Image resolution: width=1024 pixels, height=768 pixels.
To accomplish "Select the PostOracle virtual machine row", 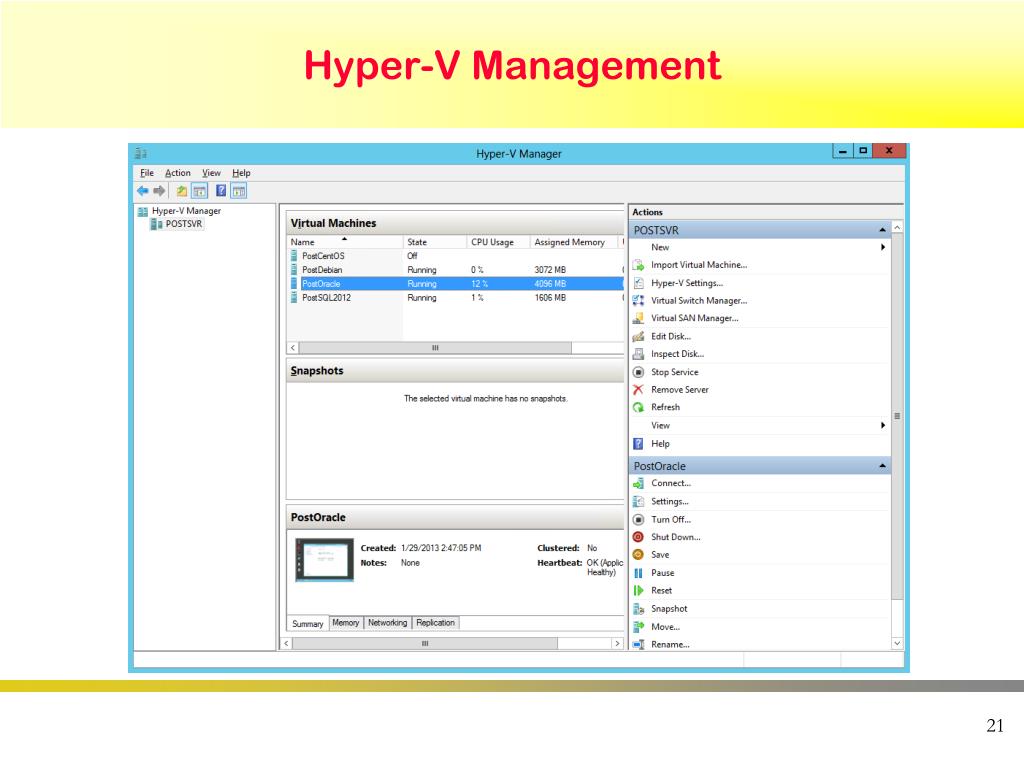I will (456, 283).
